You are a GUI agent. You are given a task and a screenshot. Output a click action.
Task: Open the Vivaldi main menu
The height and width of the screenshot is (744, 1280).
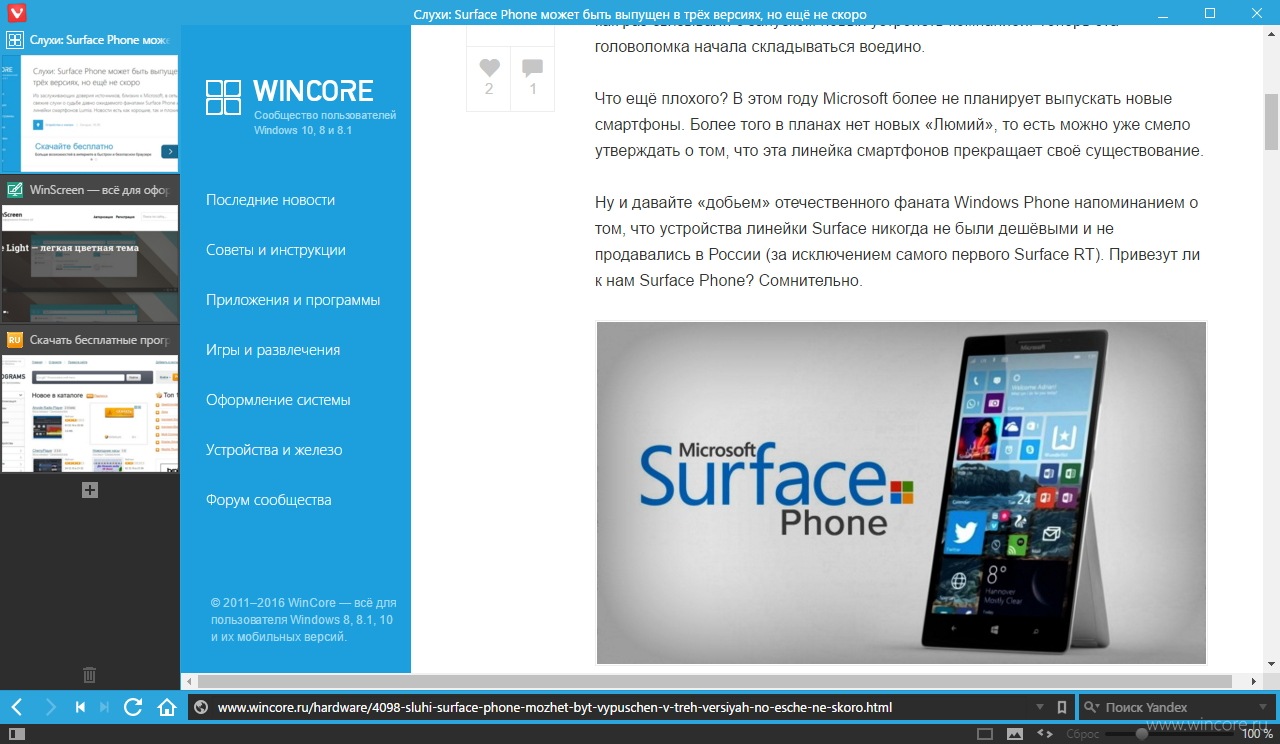tap(17, 13)
